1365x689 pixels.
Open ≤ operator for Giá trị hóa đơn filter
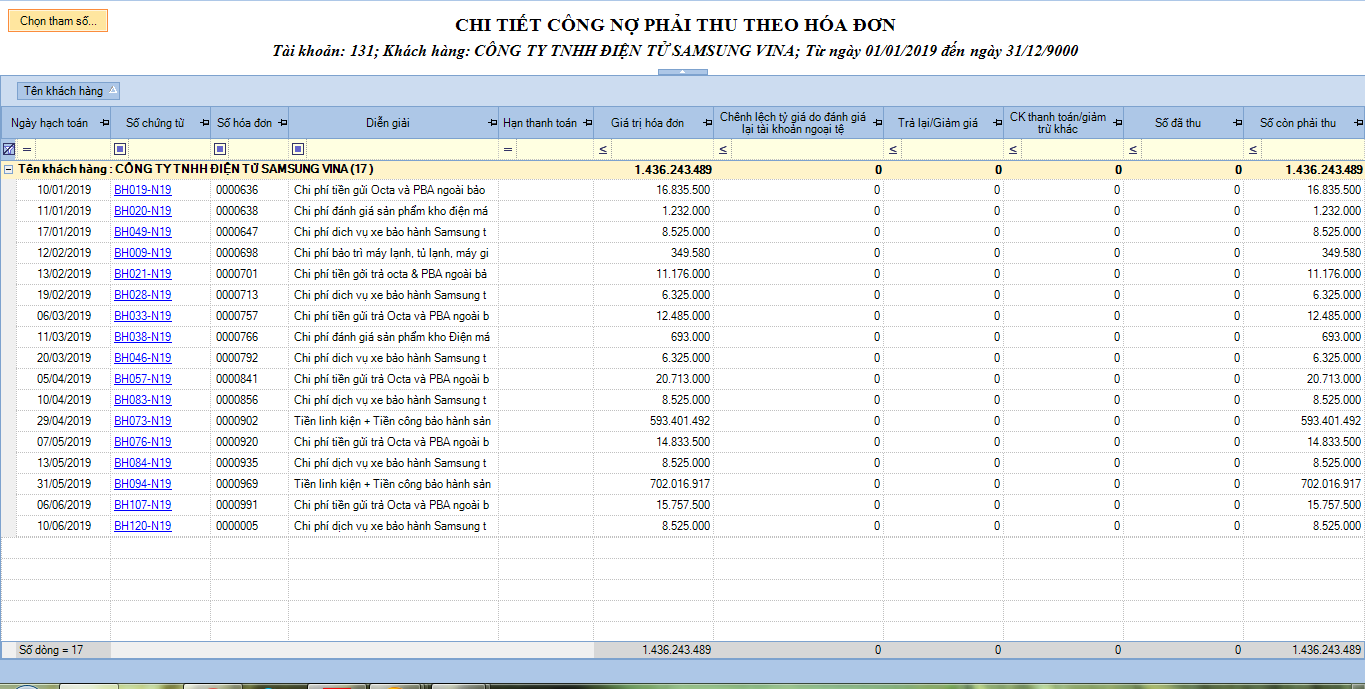point(603,150)
